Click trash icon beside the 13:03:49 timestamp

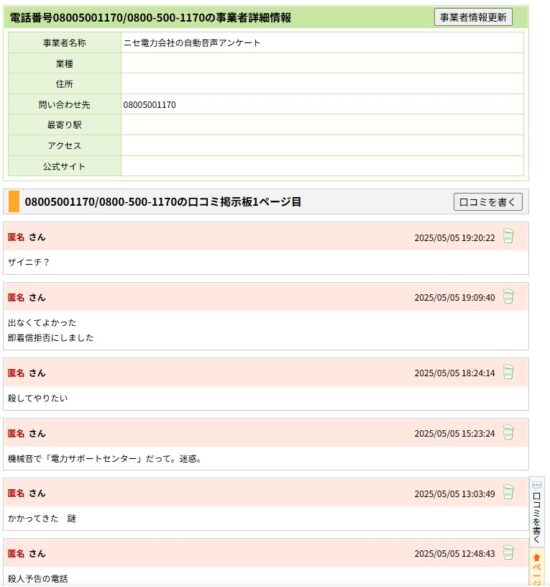pyautogui.click(x=508, y=492)
